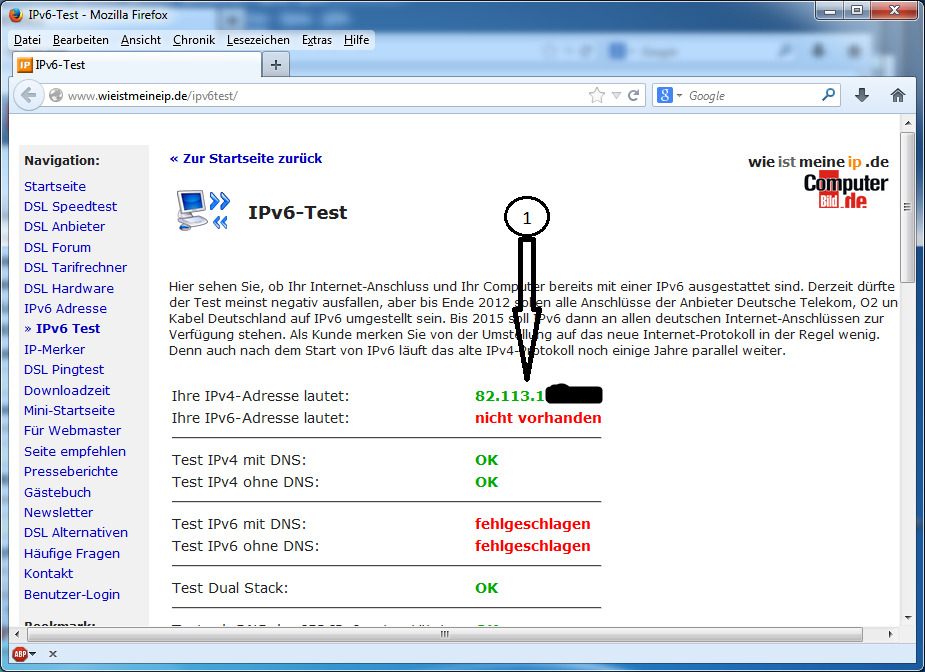Open the Benutzer-Login link in sidebar
The height and width of the screenshot is (672, 925).
pos(71,594)
